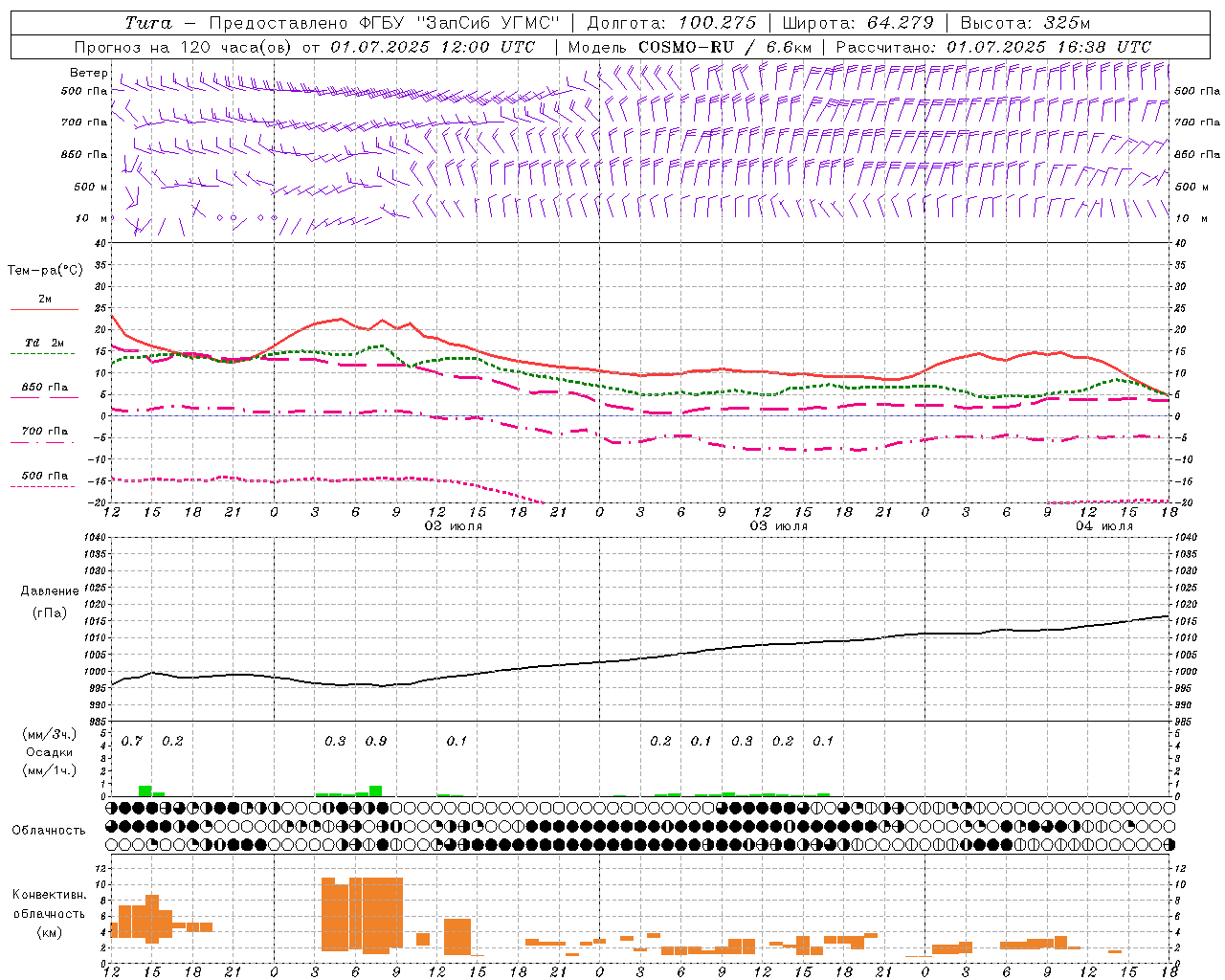Click the "03 июля" date label
This screenshot has height=980, width=1225.
[x=778, y=526]
